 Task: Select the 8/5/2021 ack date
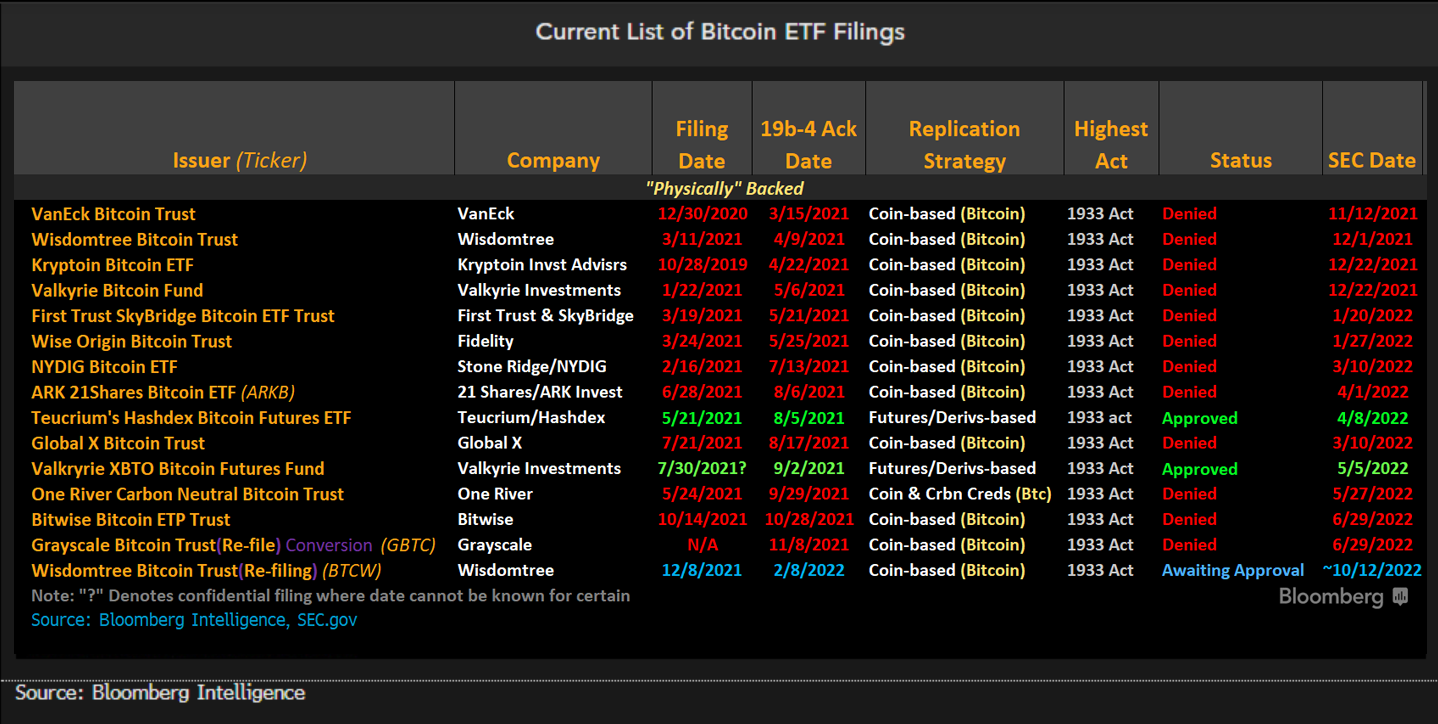808,418
